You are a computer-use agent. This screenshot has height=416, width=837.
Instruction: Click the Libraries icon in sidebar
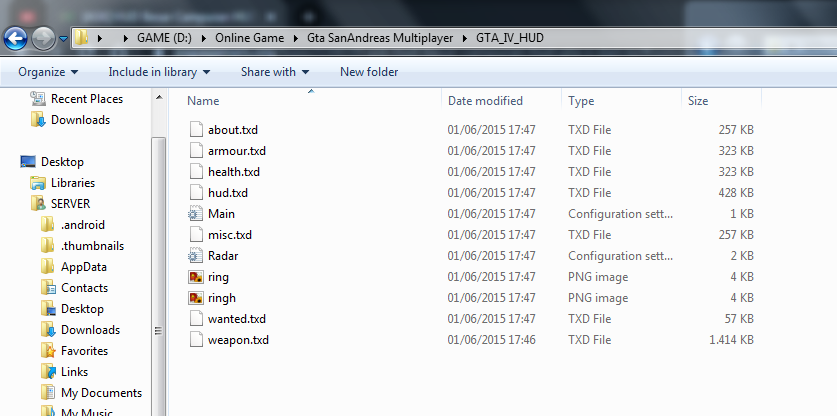coord(38,183)
